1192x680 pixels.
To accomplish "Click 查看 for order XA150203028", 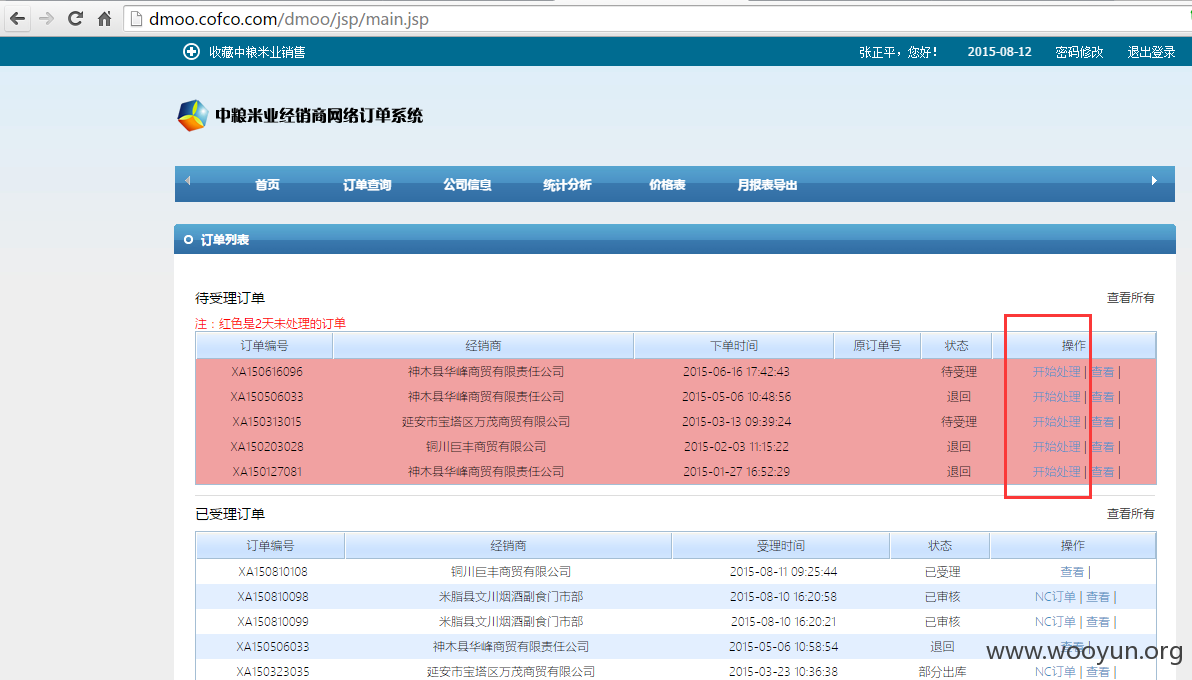I will pyautogui.click(x=1102, y=446).
